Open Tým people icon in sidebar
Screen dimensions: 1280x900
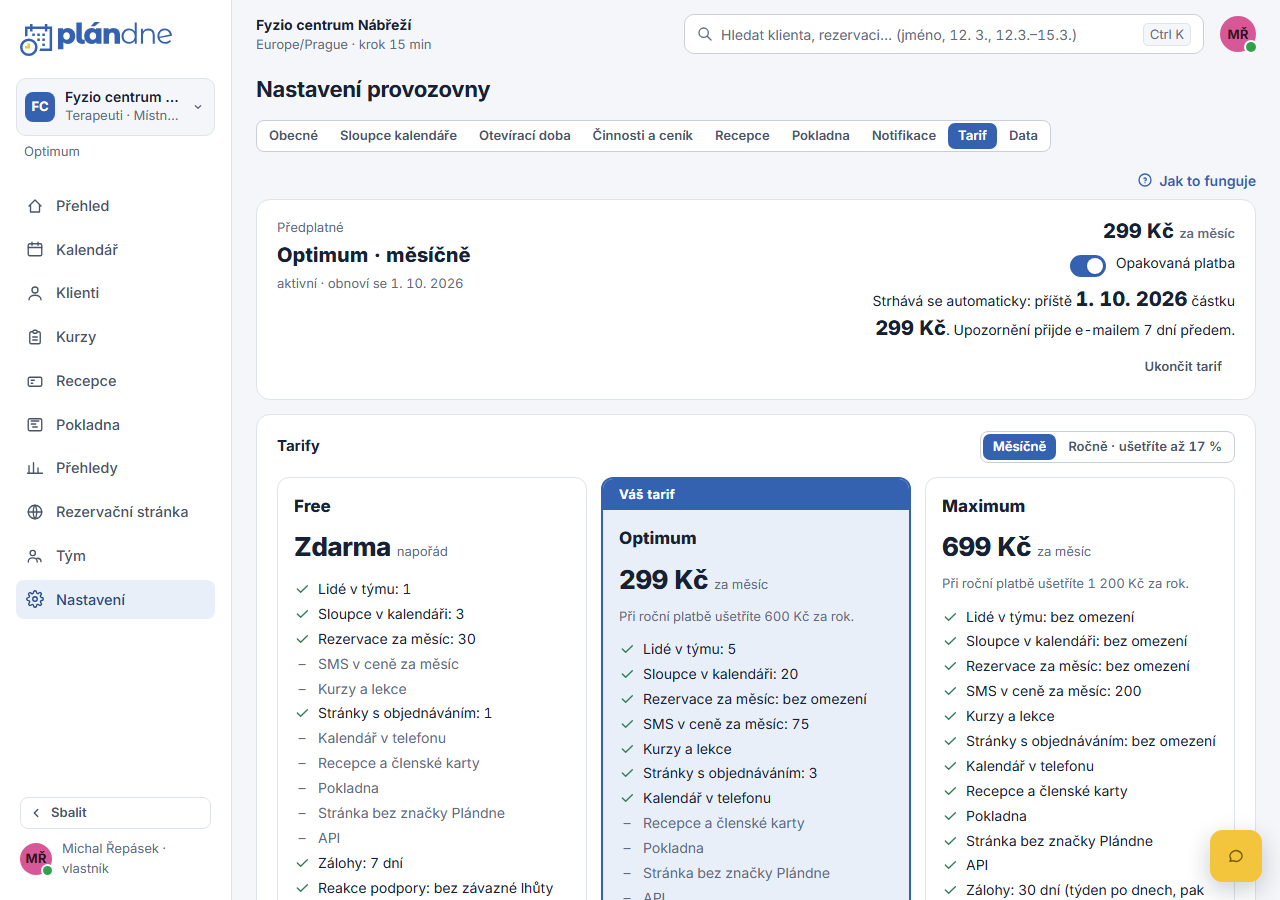pyautogui.click(x=35, y=556)
